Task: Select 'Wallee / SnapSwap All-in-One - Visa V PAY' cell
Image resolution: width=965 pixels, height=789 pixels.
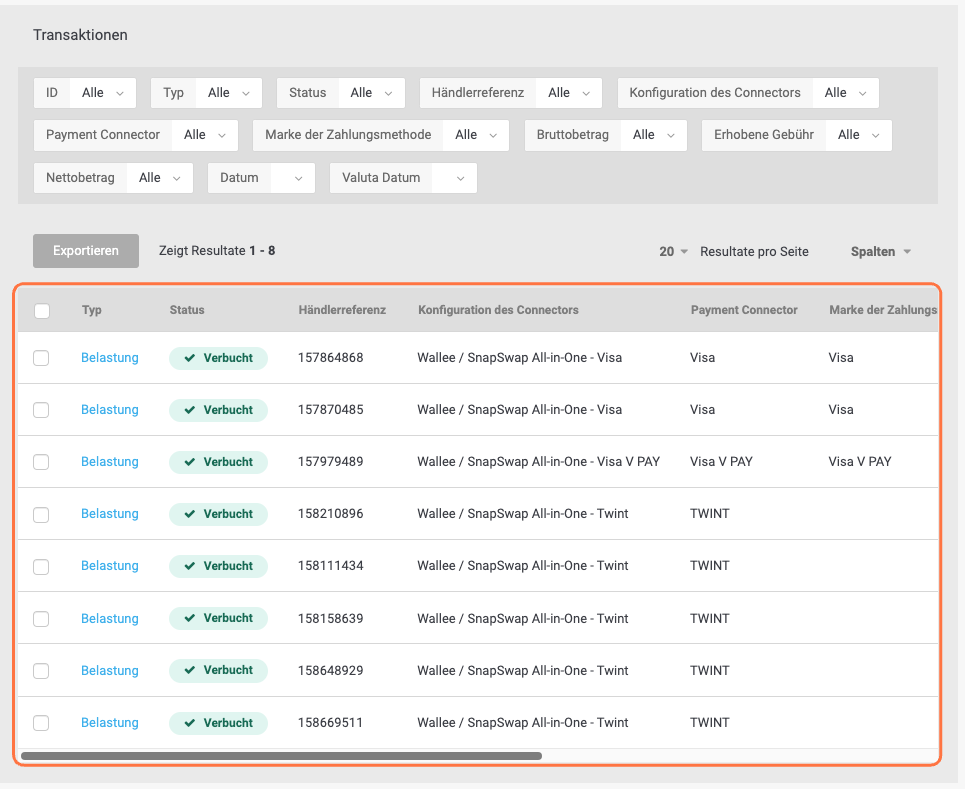Action: 539,462
